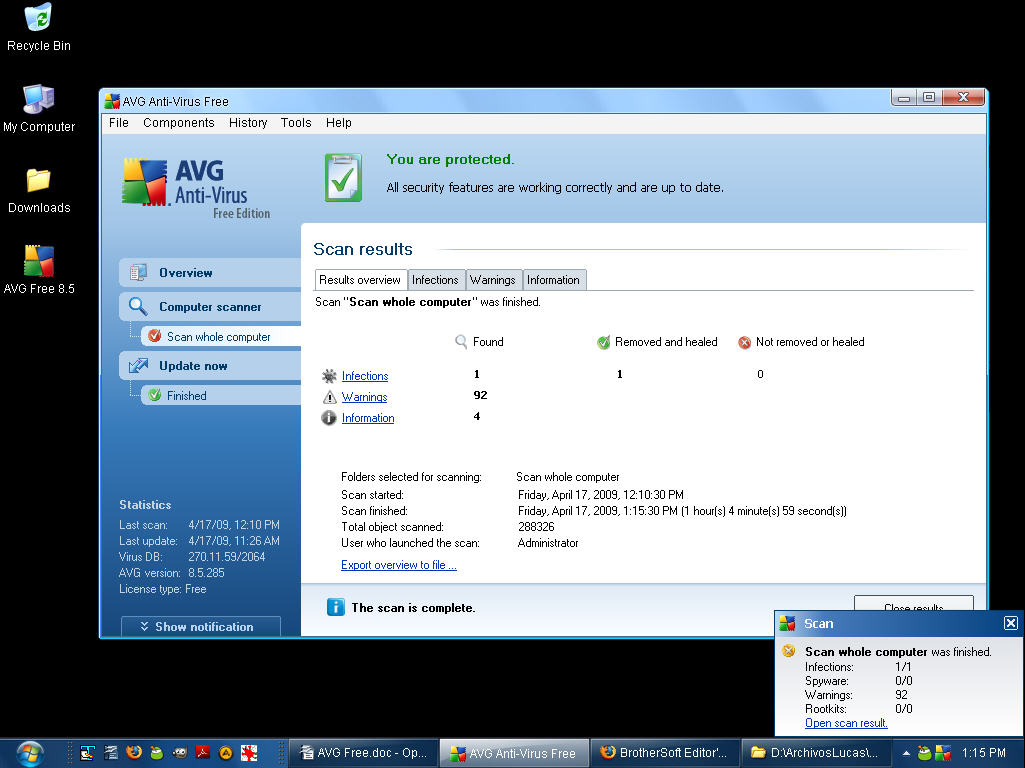This screenshot has width=1025, height=768.
Task: Click the green protected status clipboard icon
Action: coord(343,177)
